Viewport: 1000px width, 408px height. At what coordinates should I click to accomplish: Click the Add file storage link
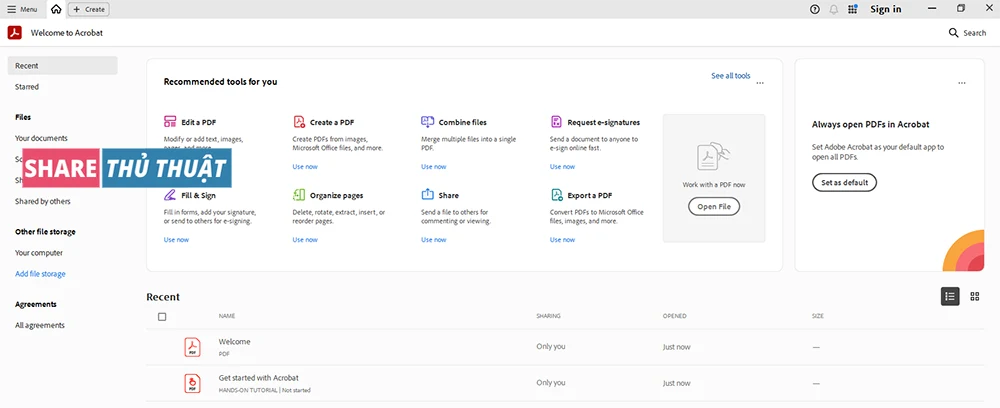click(x=40, y=274)
